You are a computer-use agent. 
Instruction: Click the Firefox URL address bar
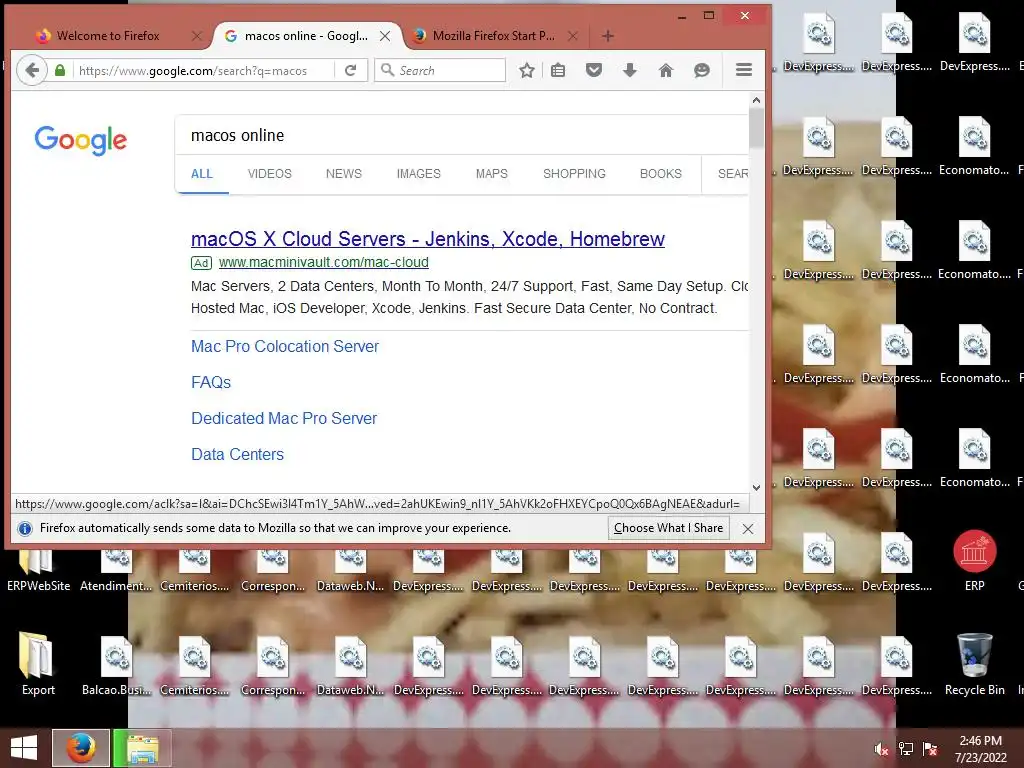[203, 71]
